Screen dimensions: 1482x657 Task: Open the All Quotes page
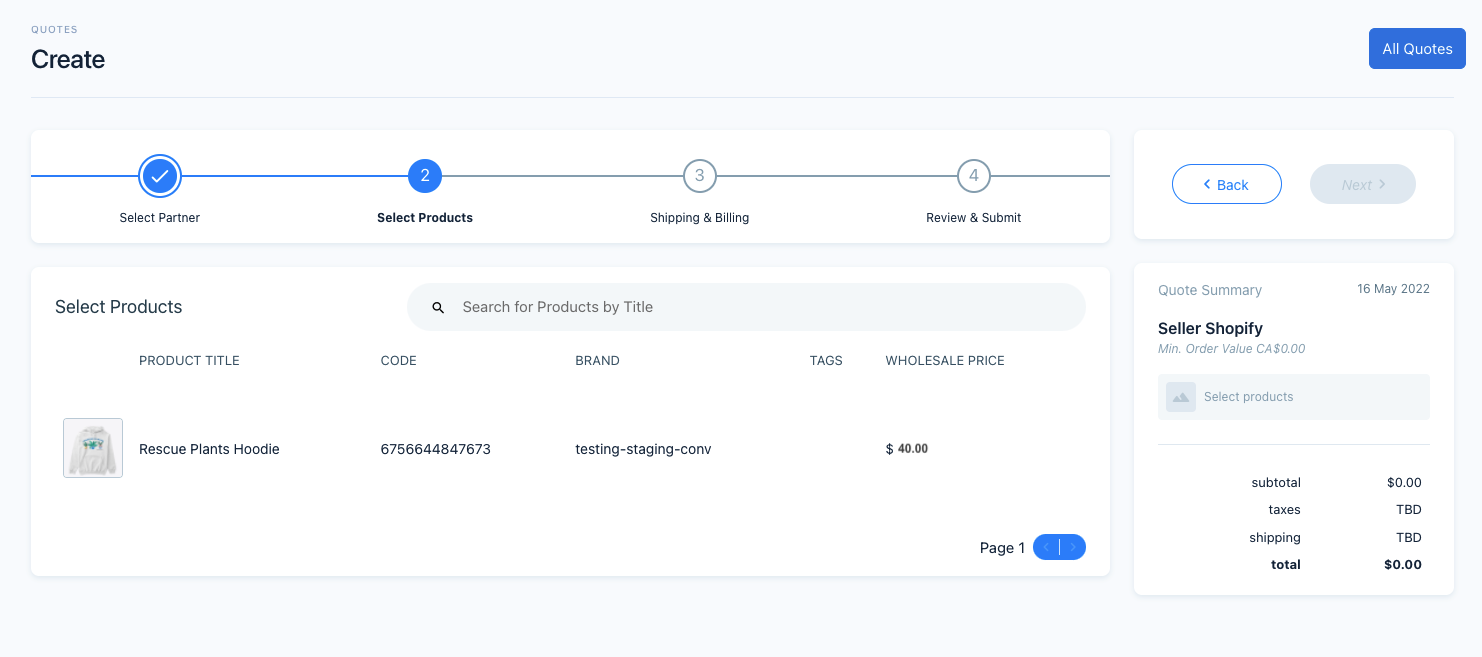click(1417, 48)
